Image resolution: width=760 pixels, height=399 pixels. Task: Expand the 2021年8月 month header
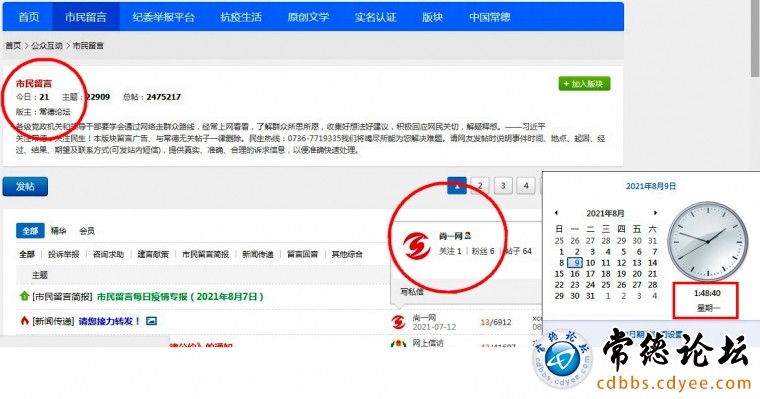[x=605, y=213]
